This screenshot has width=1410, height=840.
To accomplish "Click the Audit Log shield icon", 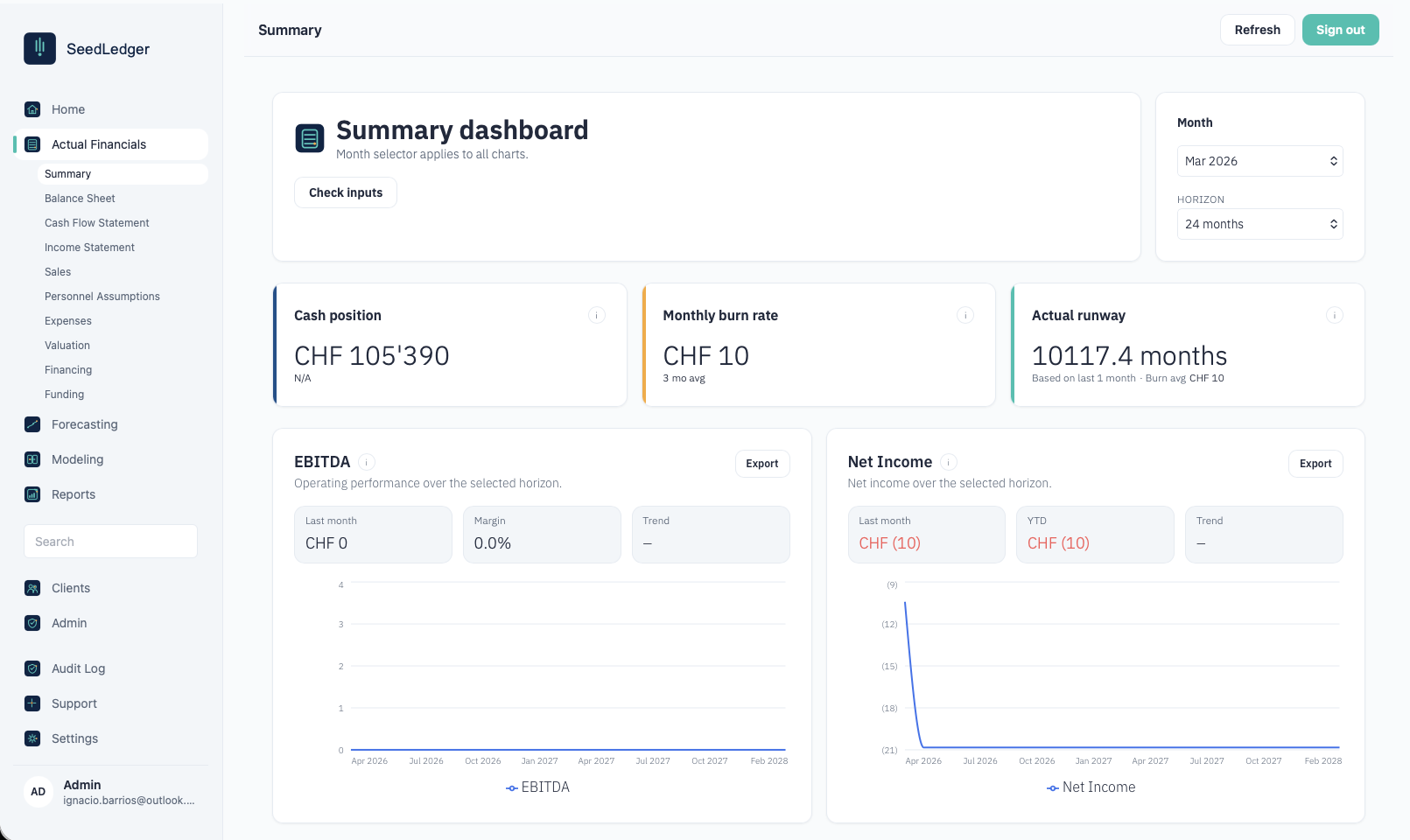I will pos(32,668).
